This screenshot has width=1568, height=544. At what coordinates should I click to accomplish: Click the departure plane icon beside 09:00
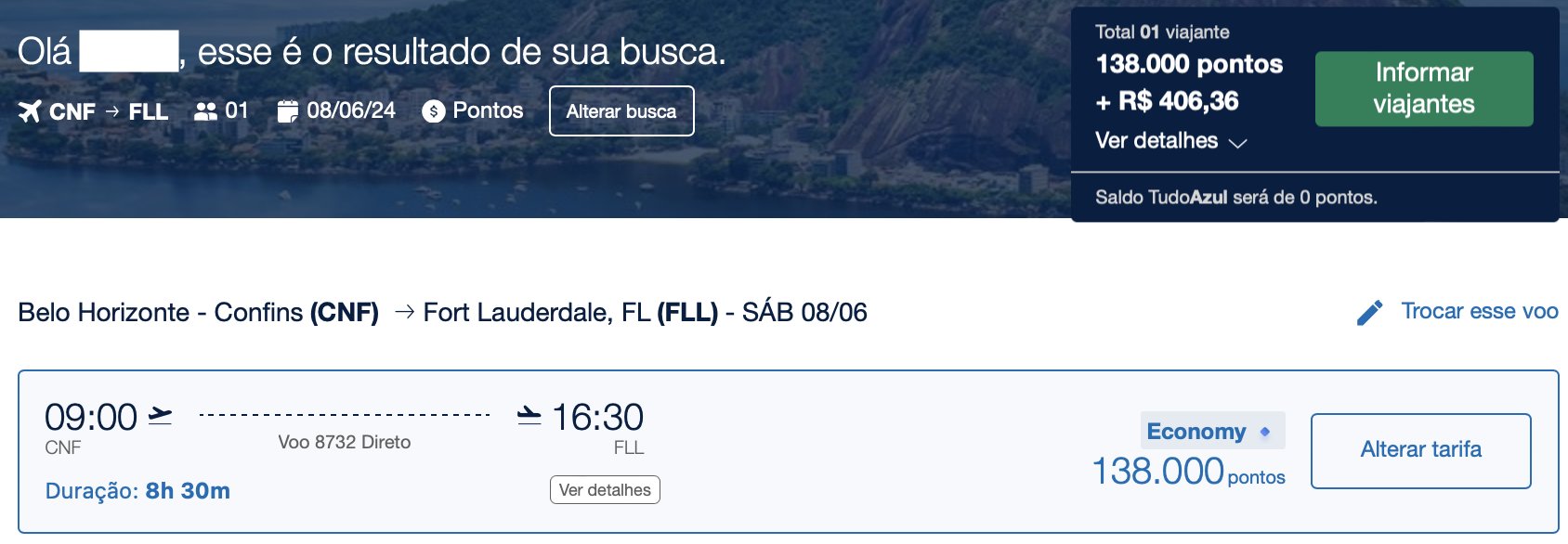point(161,415)
